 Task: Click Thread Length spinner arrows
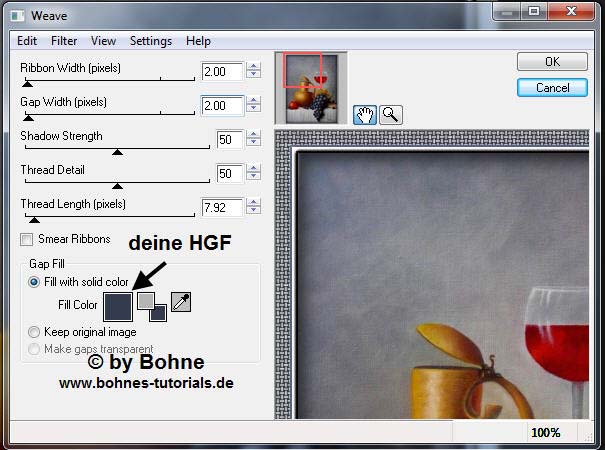[254, 208]
